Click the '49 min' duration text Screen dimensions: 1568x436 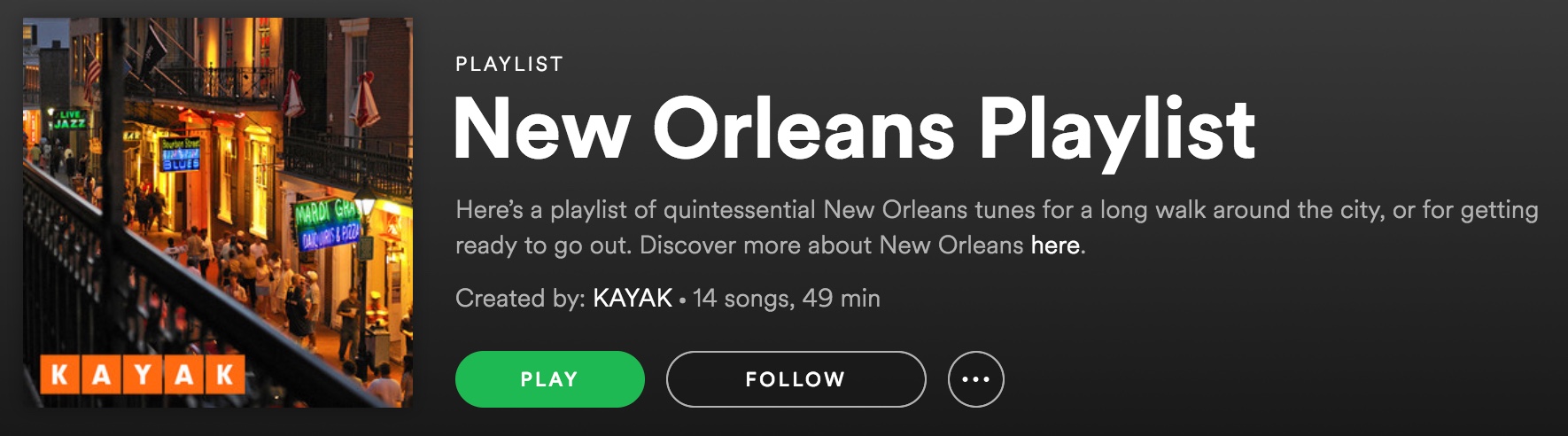point(842,298)
